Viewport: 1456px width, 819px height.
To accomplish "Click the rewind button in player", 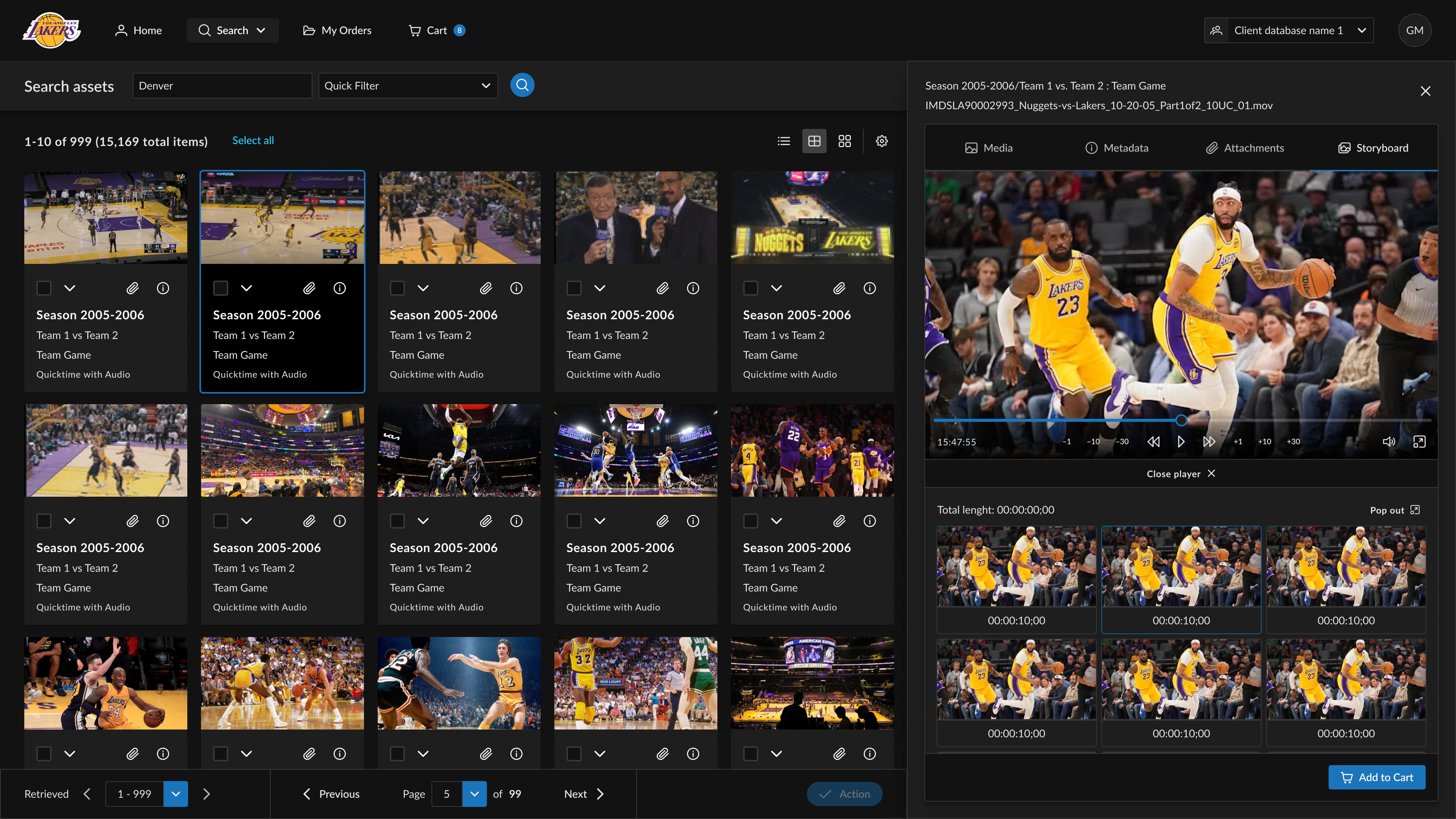I will click(1153, 441).
